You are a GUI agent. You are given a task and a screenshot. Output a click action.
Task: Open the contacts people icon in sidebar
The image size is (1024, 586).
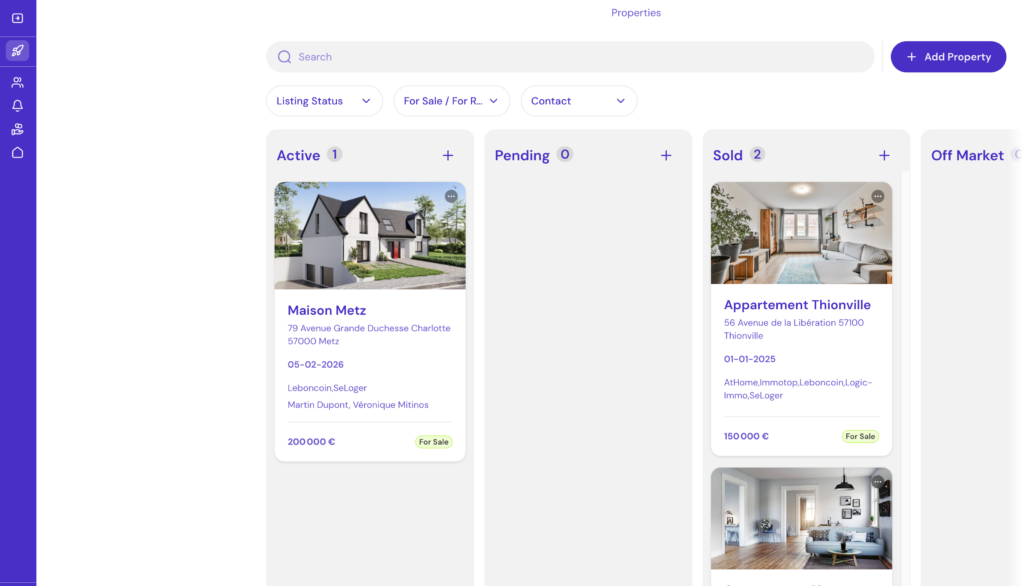point(17,82)
